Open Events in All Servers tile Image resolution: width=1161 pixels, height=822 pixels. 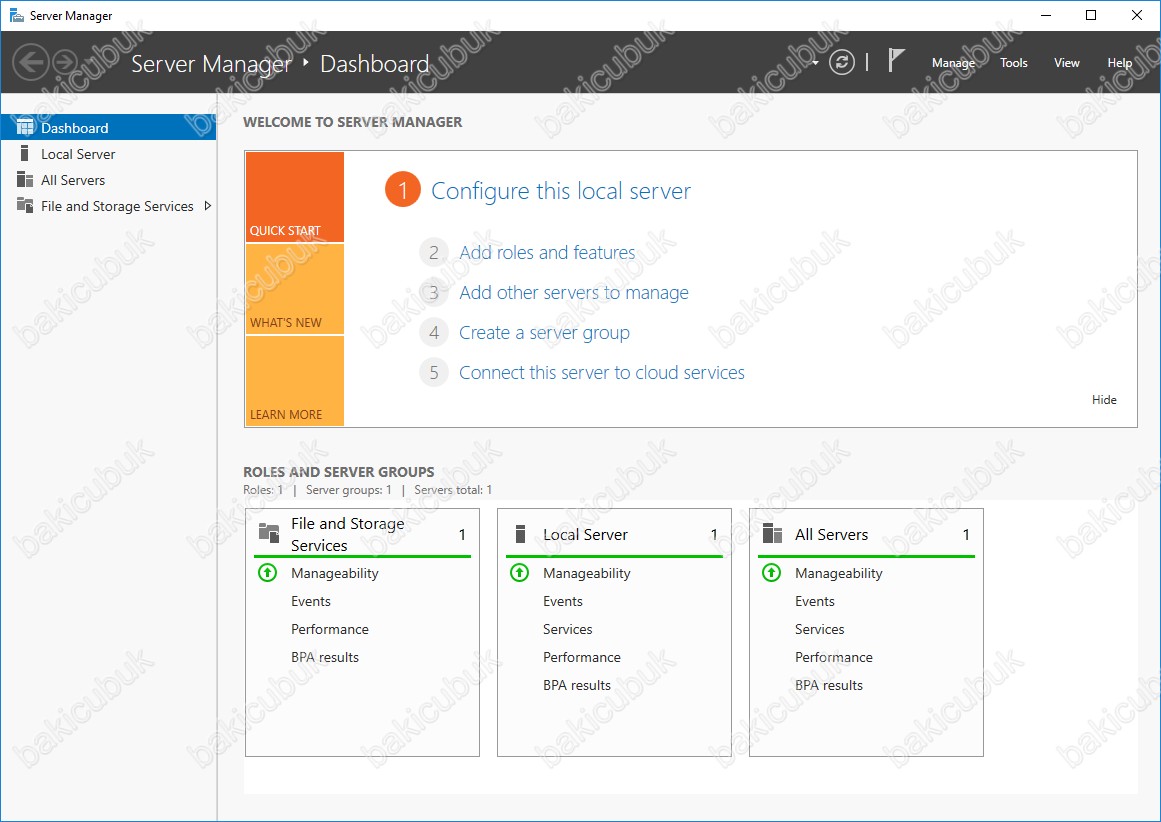815,601
